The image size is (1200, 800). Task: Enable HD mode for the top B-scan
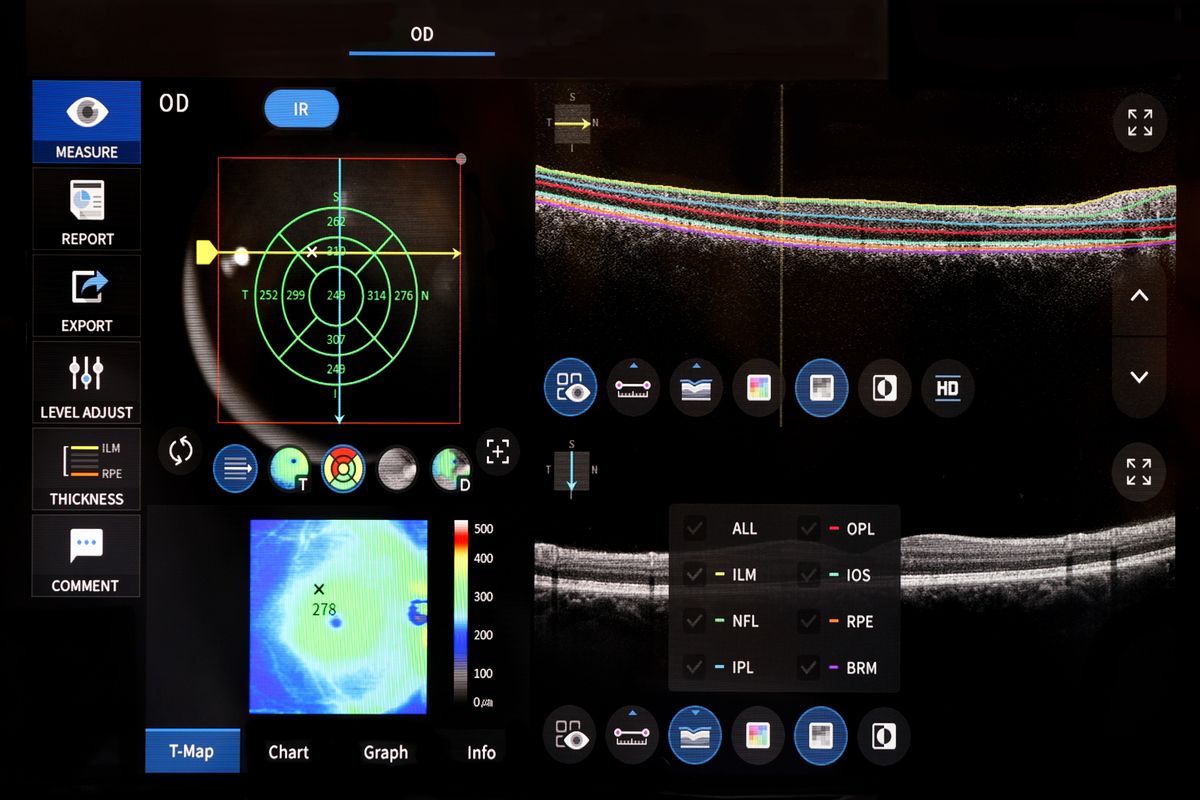pyautogui.click(x=947, y=388)
